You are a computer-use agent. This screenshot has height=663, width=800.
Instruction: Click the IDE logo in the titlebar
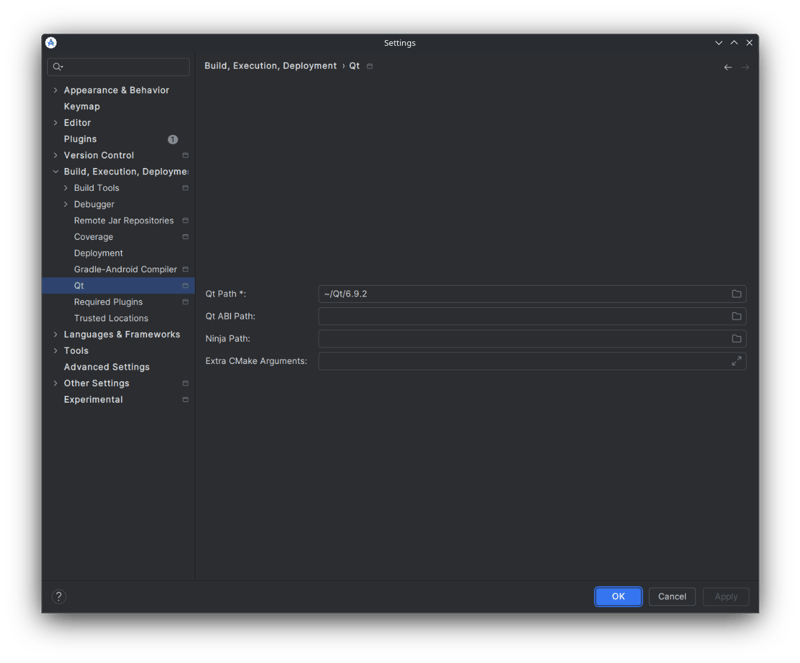pos(51,43)
